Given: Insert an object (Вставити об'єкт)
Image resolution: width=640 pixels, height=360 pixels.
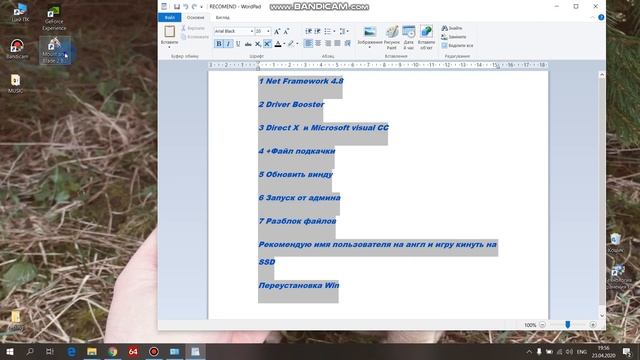Looking at the screenshot, I should 426,37.
